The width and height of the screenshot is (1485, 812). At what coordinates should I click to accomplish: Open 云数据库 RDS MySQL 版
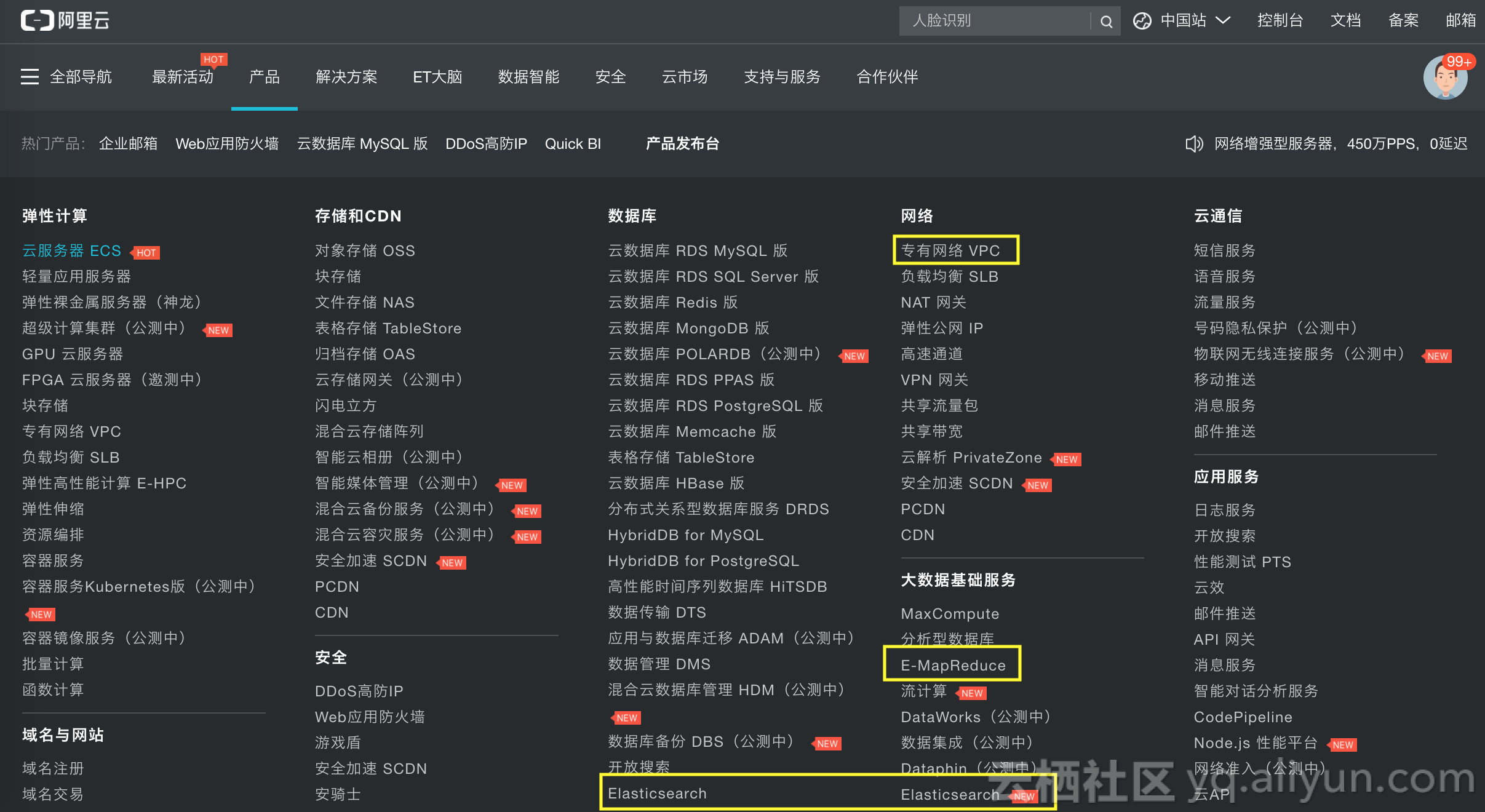[x=698, y=251]
